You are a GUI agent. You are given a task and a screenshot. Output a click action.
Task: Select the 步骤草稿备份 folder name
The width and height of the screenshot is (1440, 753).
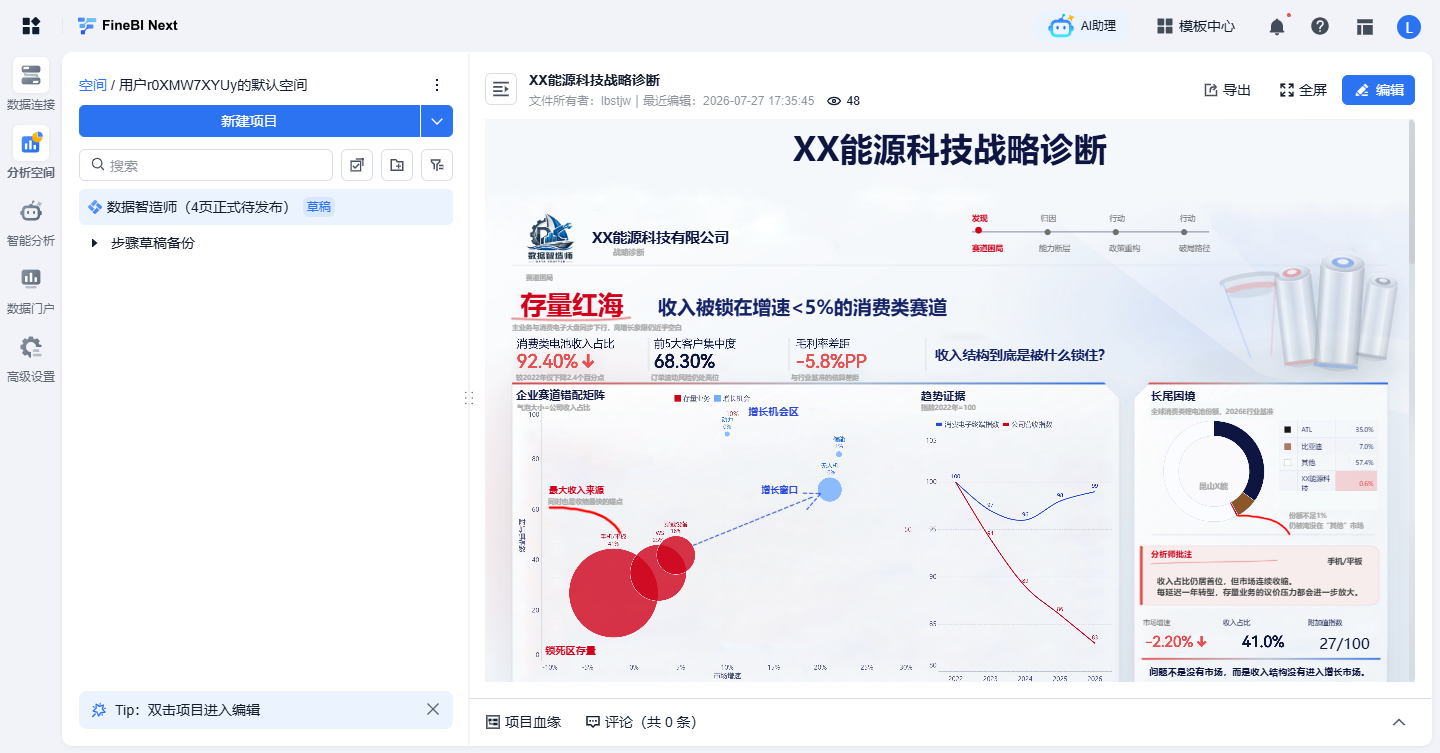click(153, 243)
